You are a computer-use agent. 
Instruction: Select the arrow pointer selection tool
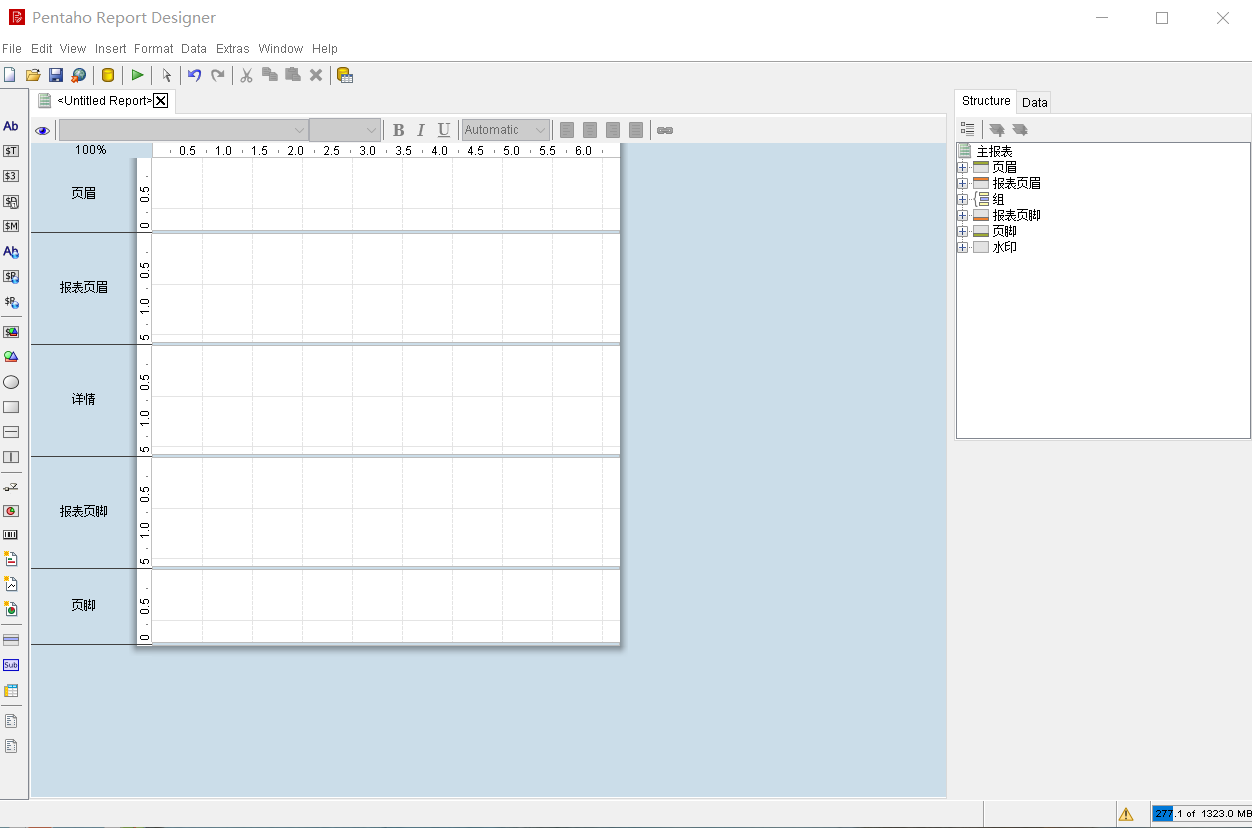[166, 75]
